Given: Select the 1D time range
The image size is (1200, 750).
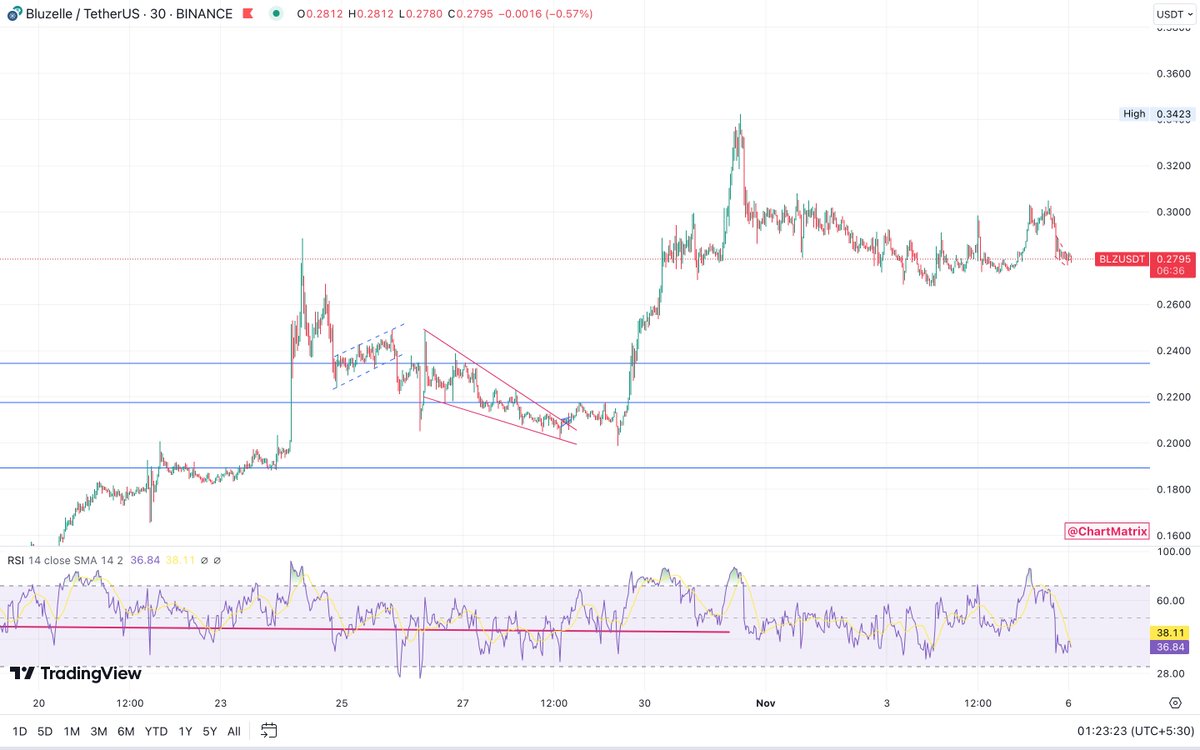Looking at the screenshot, I should click(19, 731).
